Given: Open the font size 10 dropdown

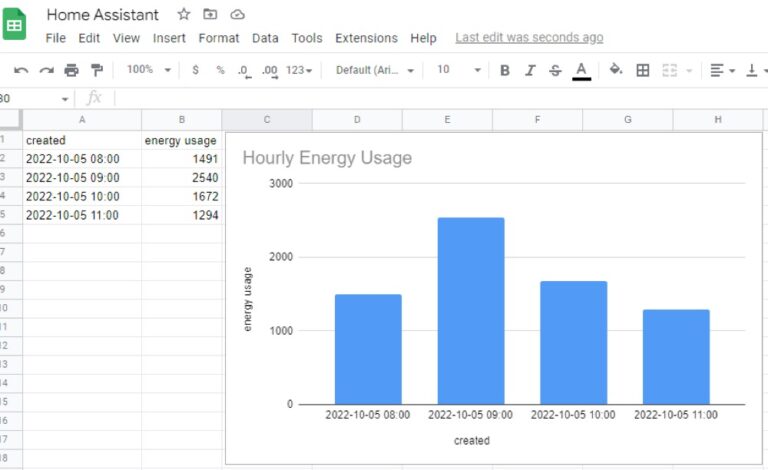Looking at the screenshot, I should 459,70.
